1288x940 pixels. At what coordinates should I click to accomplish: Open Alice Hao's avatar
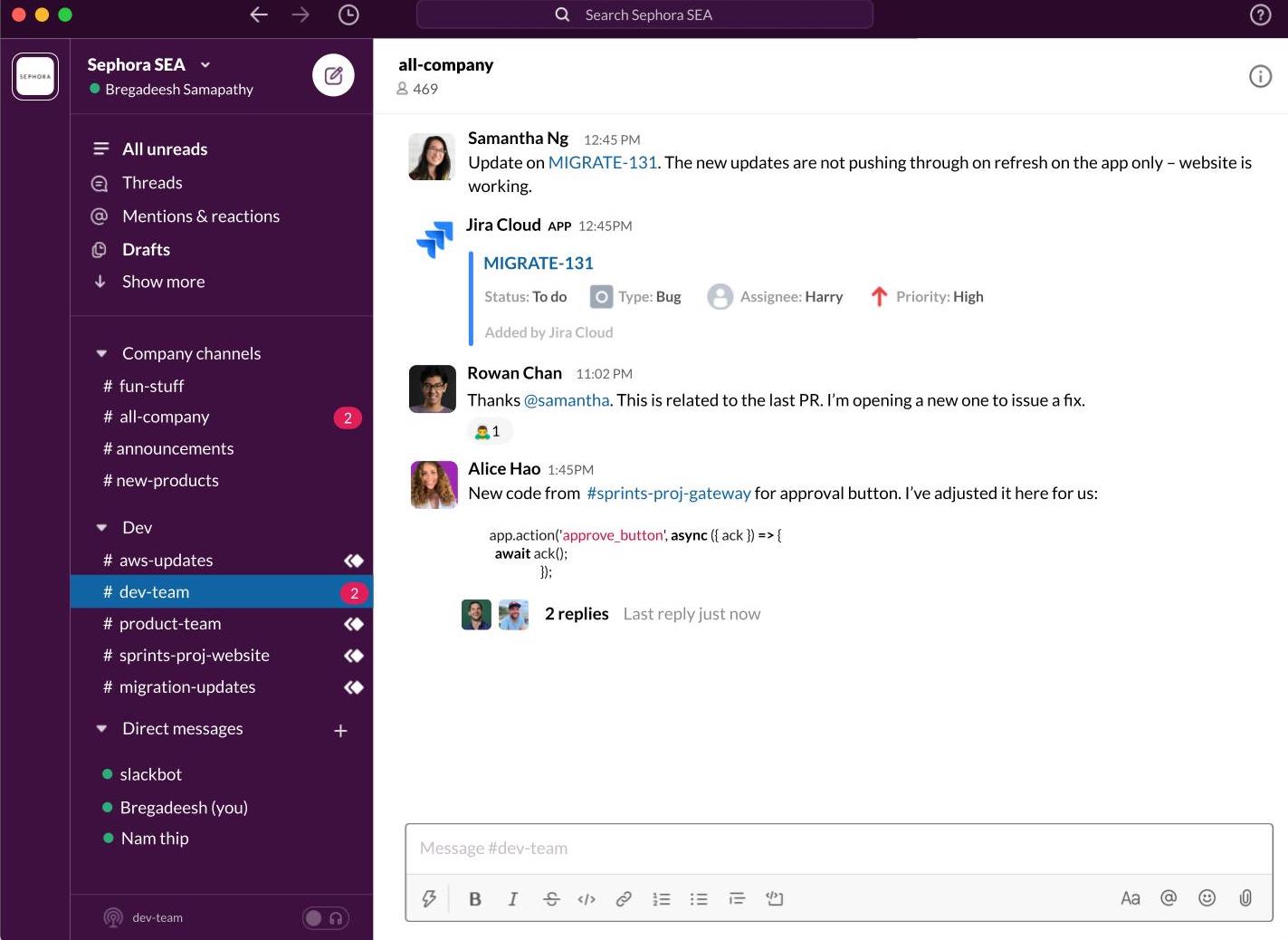(434, 484)
